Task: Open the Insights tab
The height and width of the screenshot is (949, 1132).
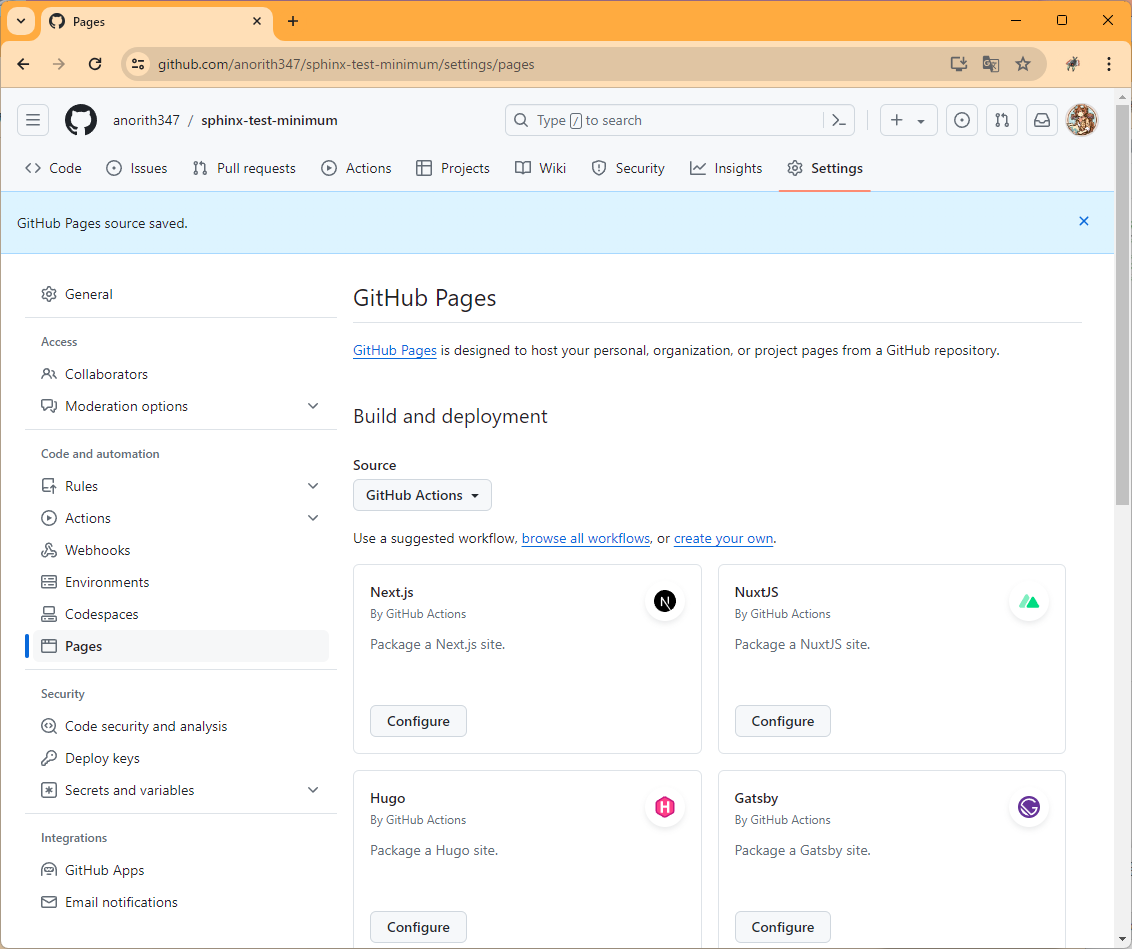Action: [726, 168]
